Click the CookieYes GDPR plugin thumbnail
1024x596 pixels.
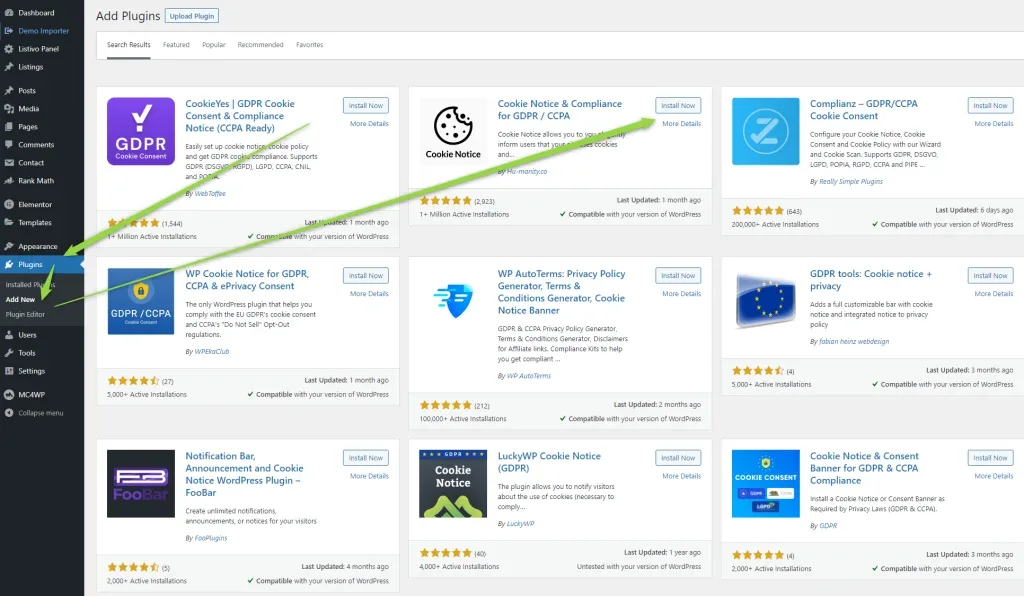coord(140,131)
